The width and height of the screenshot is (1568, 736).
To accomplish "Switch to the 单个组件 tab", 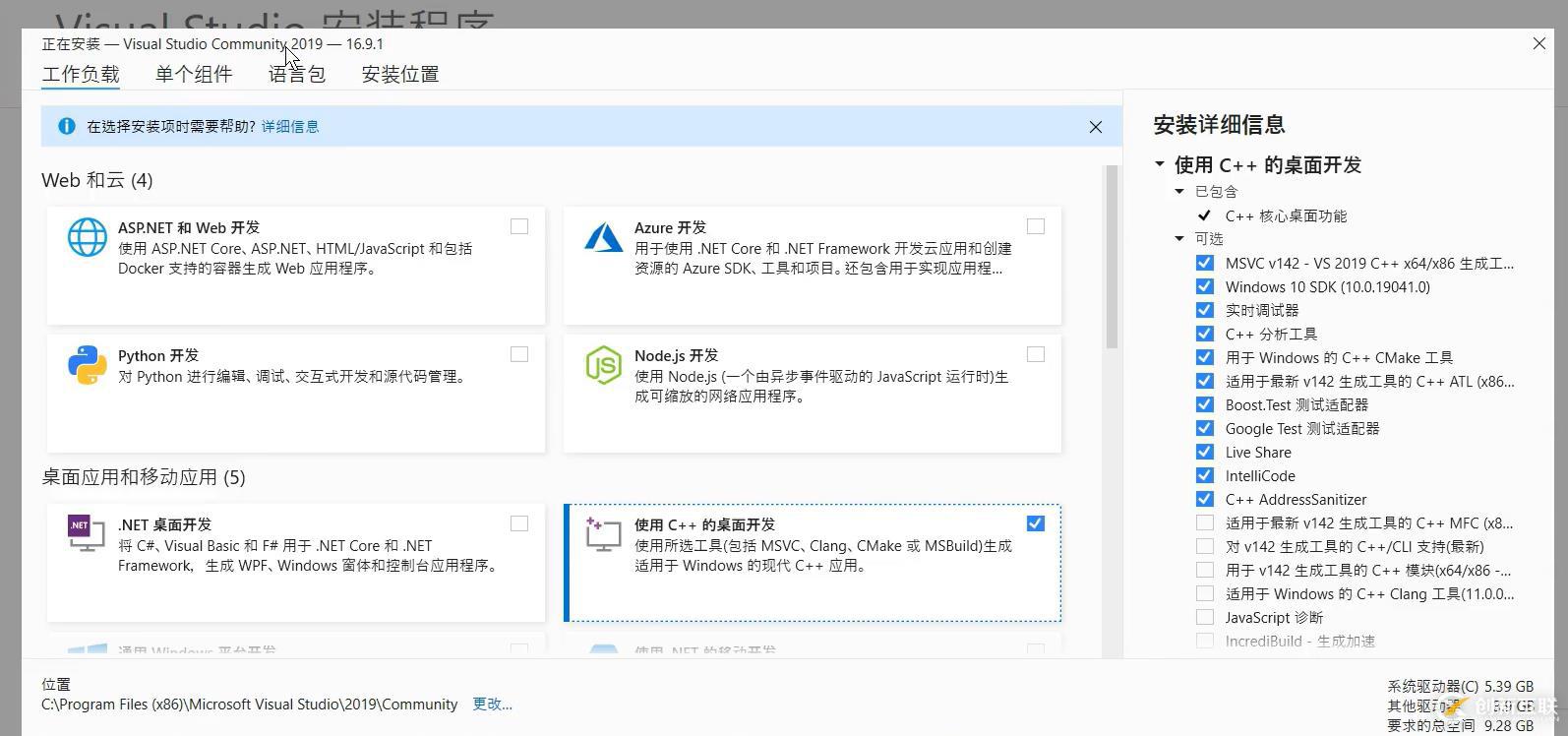I will (x=194, y=75).
